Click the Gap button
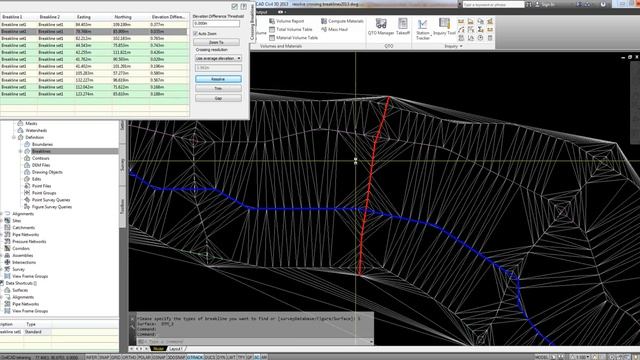This screenshot has width=640, height=360. coord(218,98)
